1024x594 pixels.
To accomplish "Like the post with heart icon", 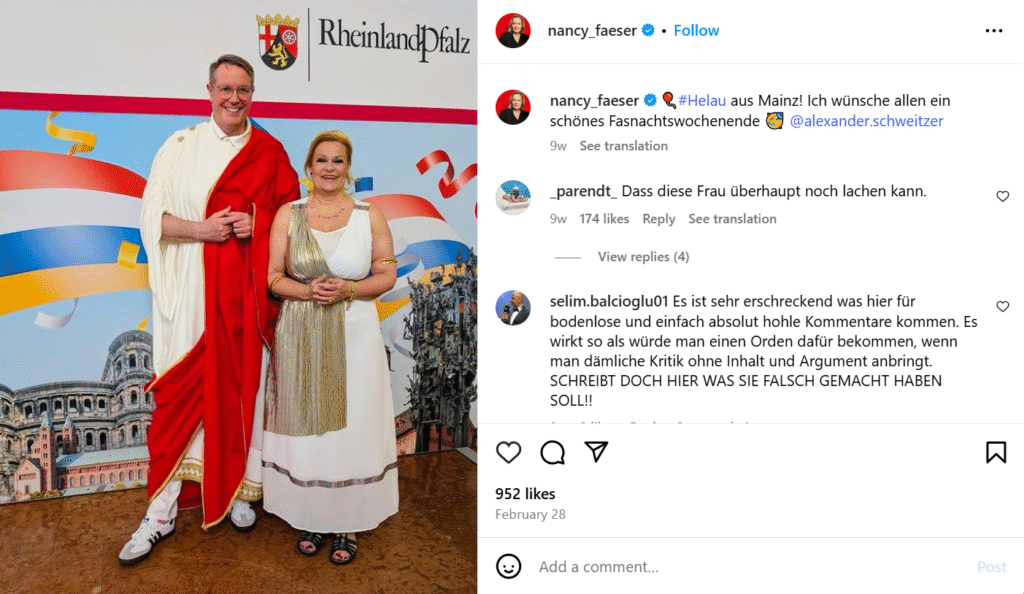I will click(x=508, y=452).
